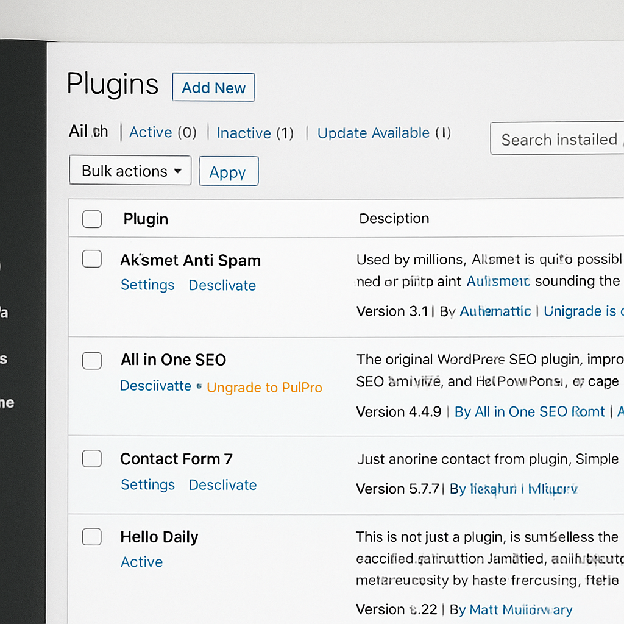
Task: Click the All in One SEO plugin name
Action: point(173,360)
